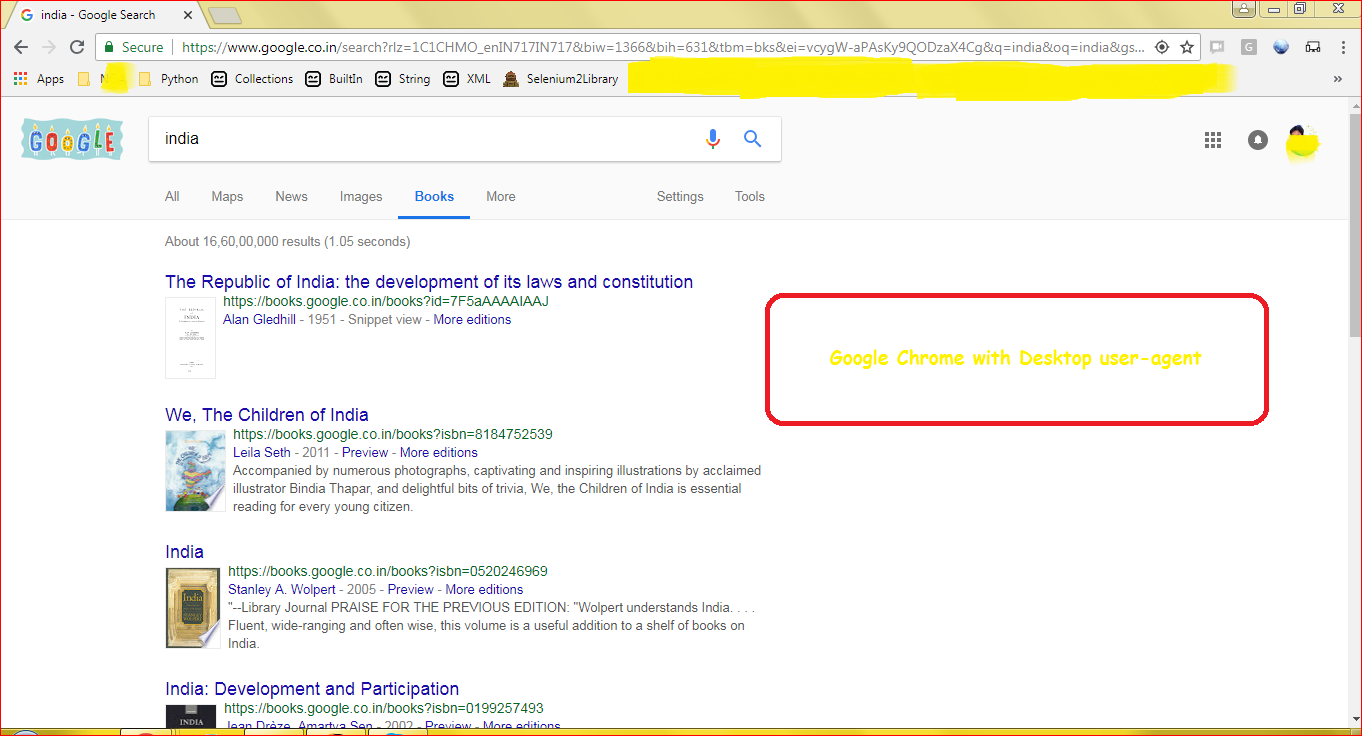This screenshot has width=1362, height=736.
Task: Open the String bookmark
Action: point(403,79)
